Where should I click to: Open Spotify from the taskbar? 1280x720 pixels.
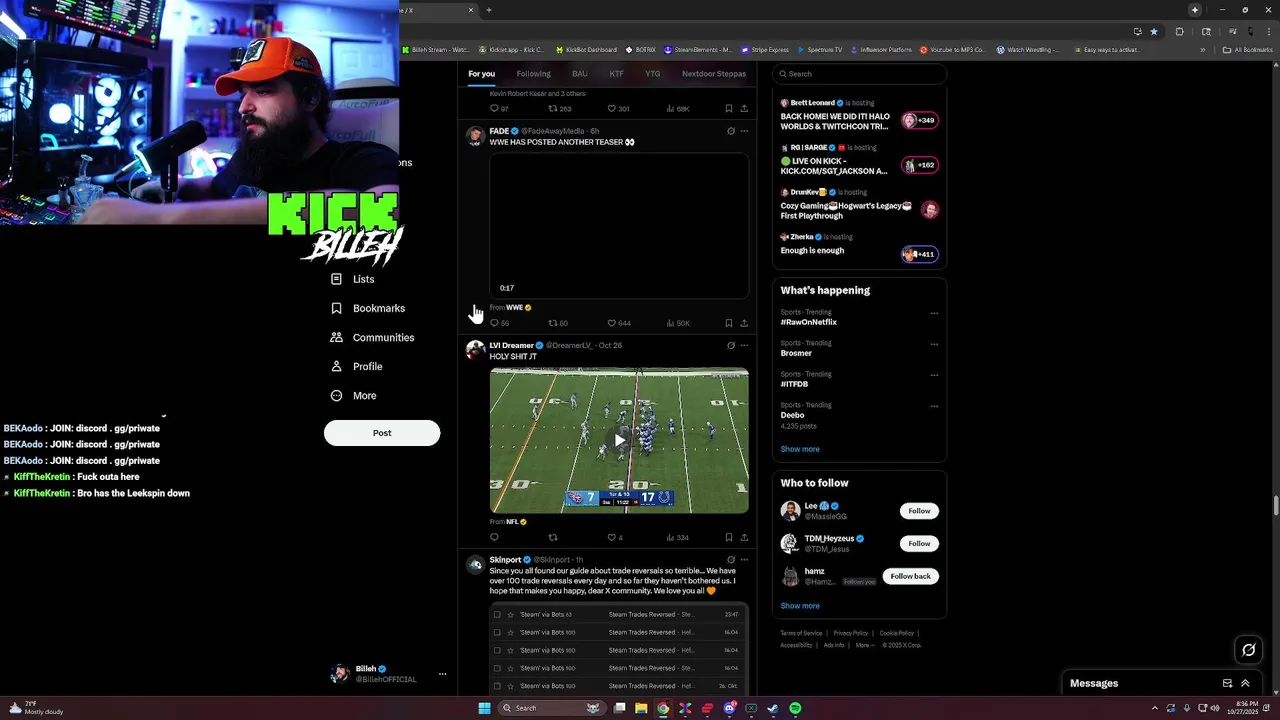[795, 708]
